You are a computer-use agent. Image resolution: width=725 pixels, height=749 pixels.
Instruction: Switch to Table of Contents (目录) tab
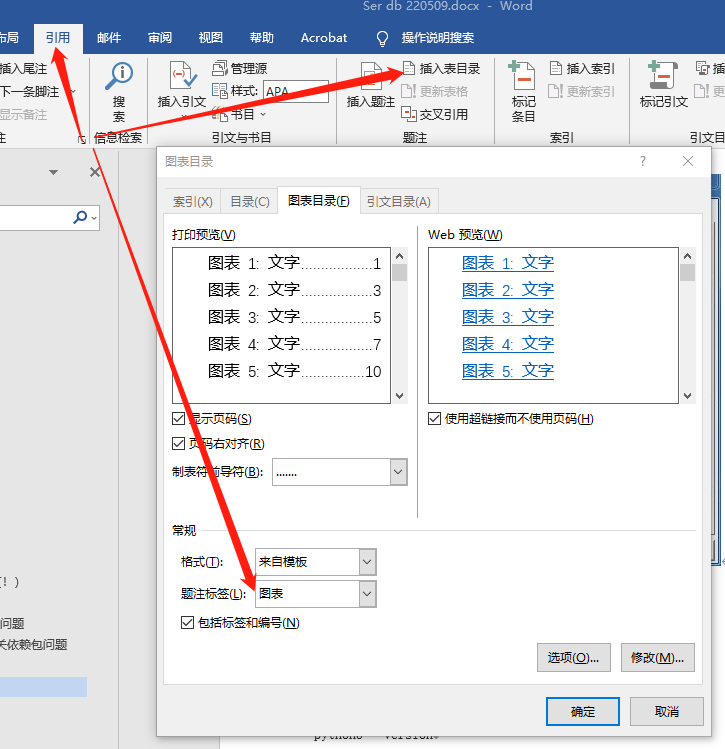pyautogui.click(x=250, y=202)
